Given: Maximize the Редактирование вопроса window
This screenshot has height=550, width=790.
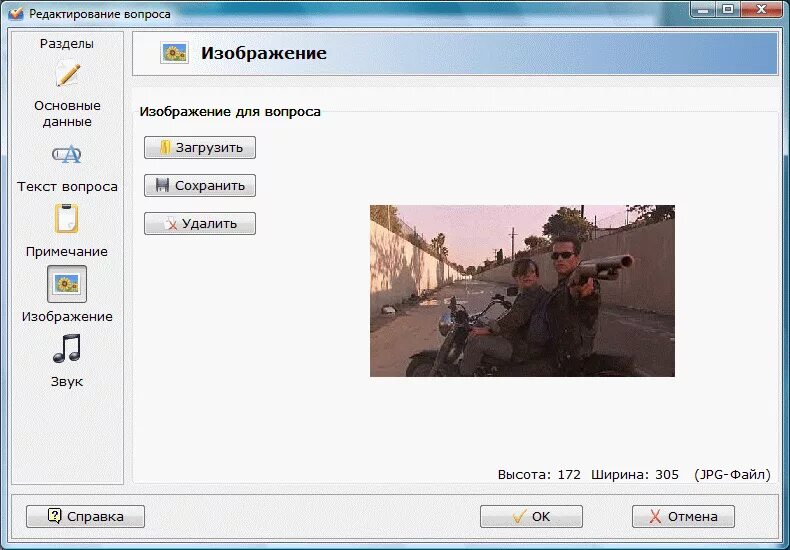Looking at the screenshot, I should (728, 10).
